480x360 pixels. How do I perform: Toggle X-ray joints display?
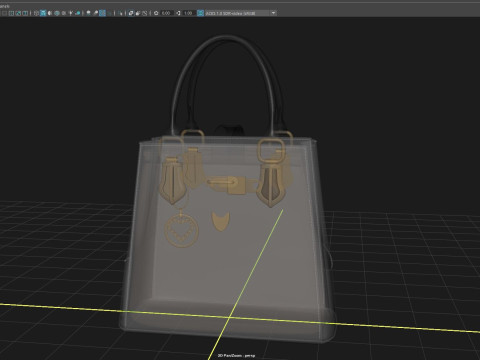[x=144, y=13]
